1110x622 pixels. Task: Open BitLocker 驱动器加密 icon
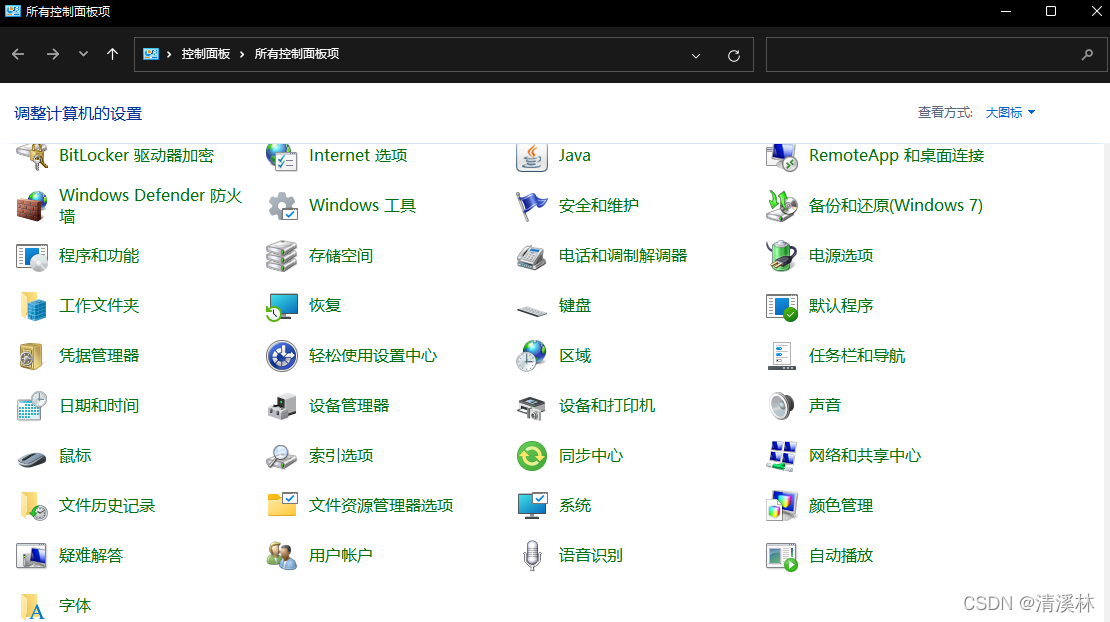(32, 156)
